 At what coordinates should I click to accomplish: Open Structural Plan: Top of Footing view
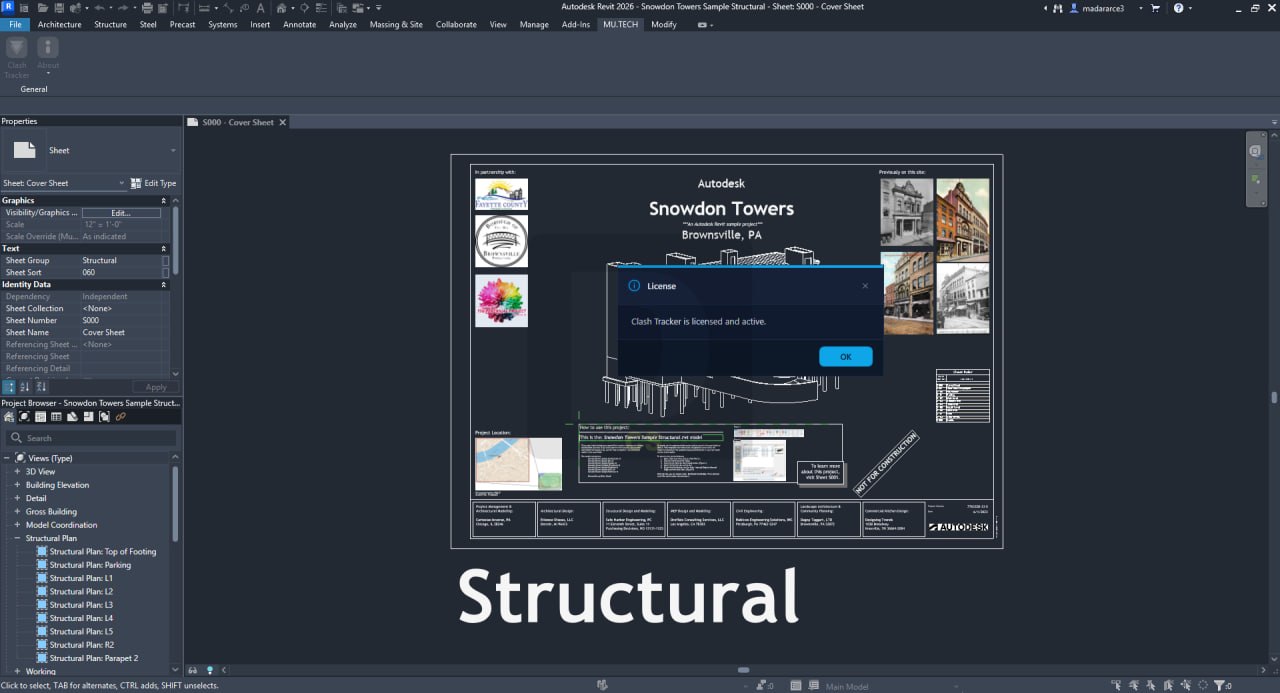click(x=103, y=551)
